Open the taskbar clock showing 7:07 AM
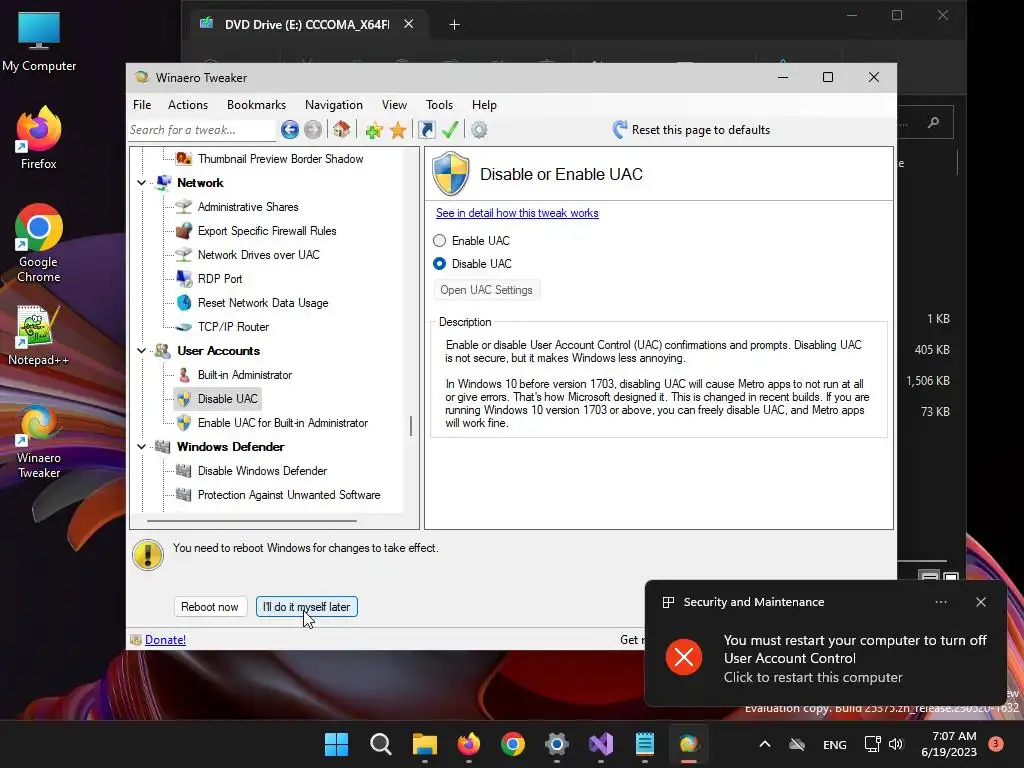This screenshot has width=1024, height=768. pos(948,744)
